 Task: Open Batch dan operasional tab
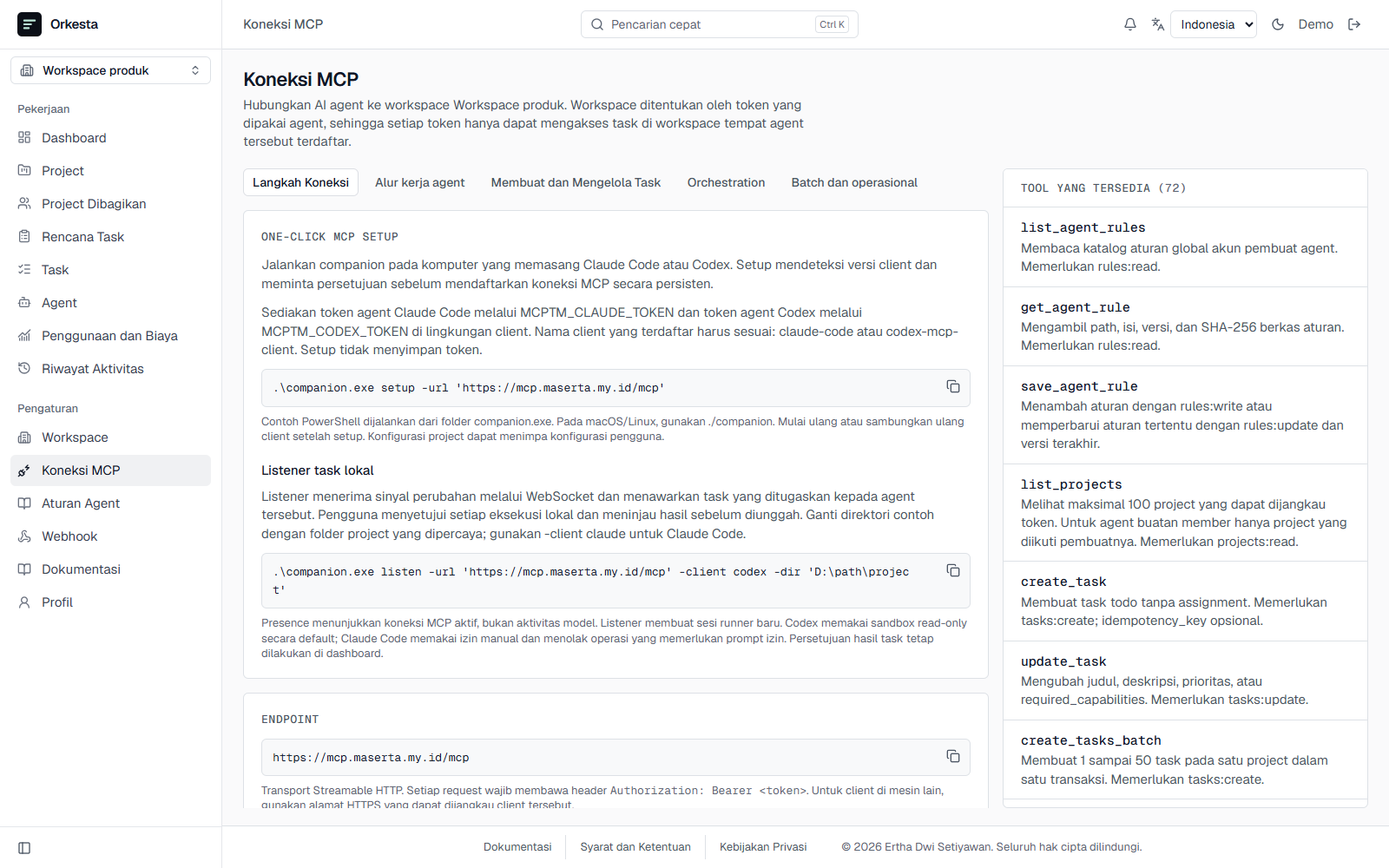click(x=854, y=182)
